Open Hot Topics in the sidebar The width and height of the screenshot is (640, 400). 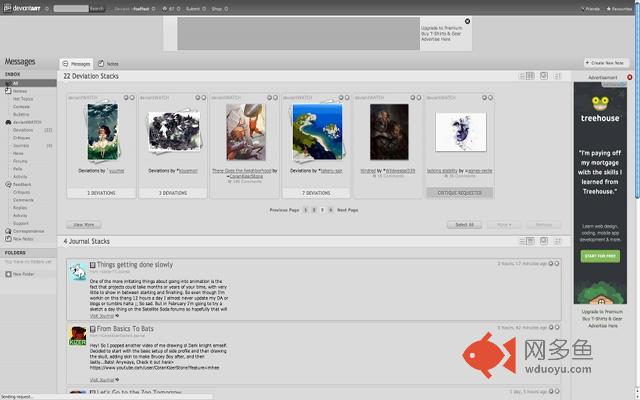pyautogui.click(x=23, y=99)
